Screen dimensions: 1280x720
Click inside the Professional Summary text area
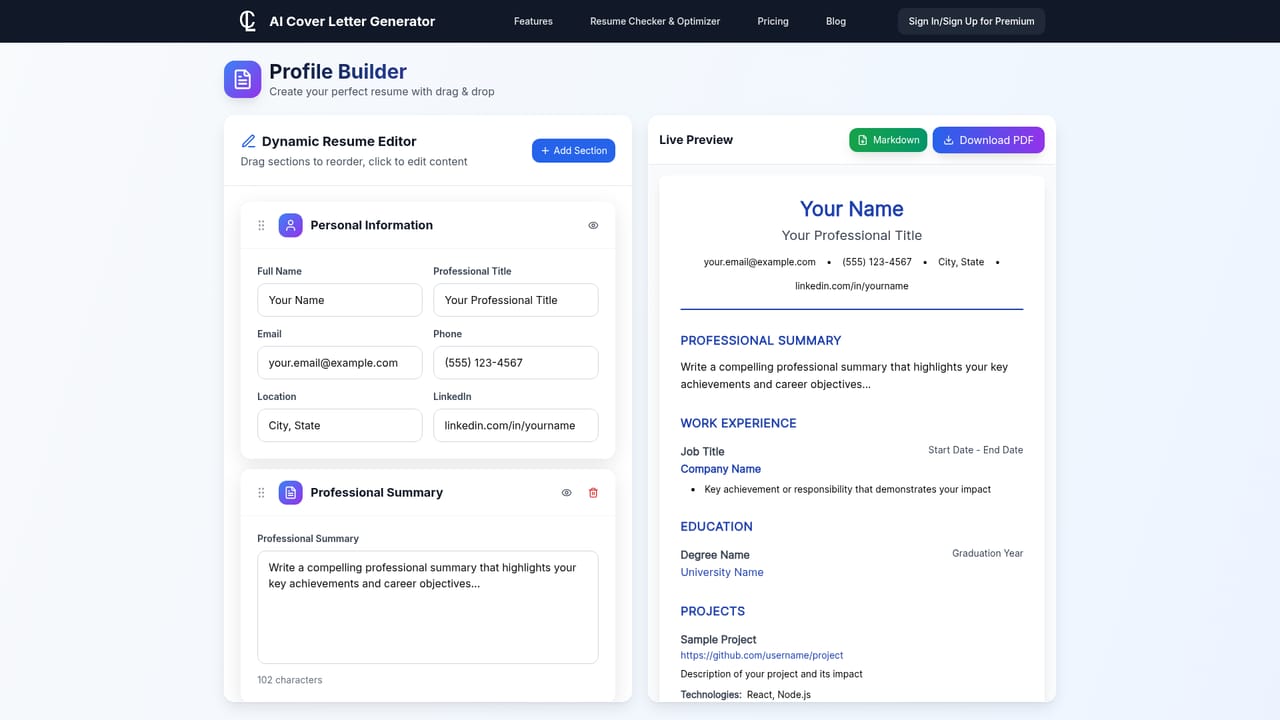point(428,607)
